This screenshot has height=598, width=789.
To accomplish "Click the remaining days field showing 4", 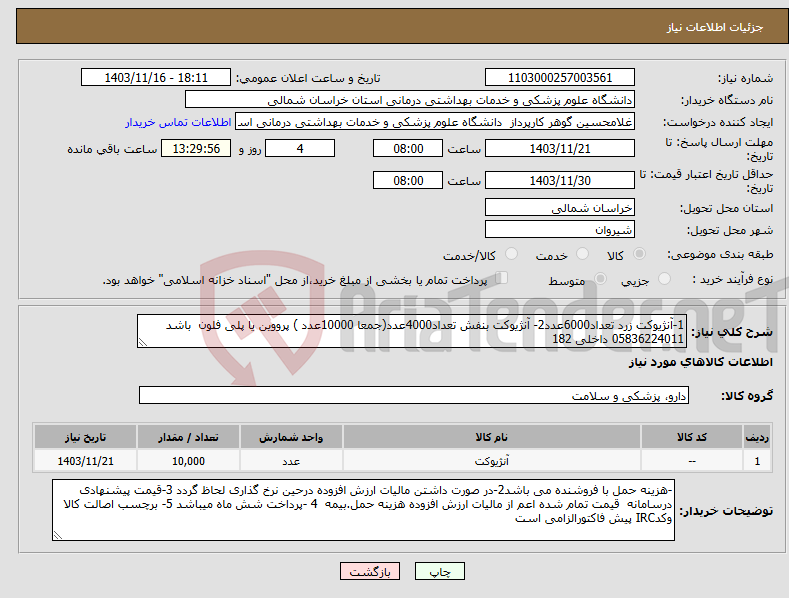I will coord(300,148).
